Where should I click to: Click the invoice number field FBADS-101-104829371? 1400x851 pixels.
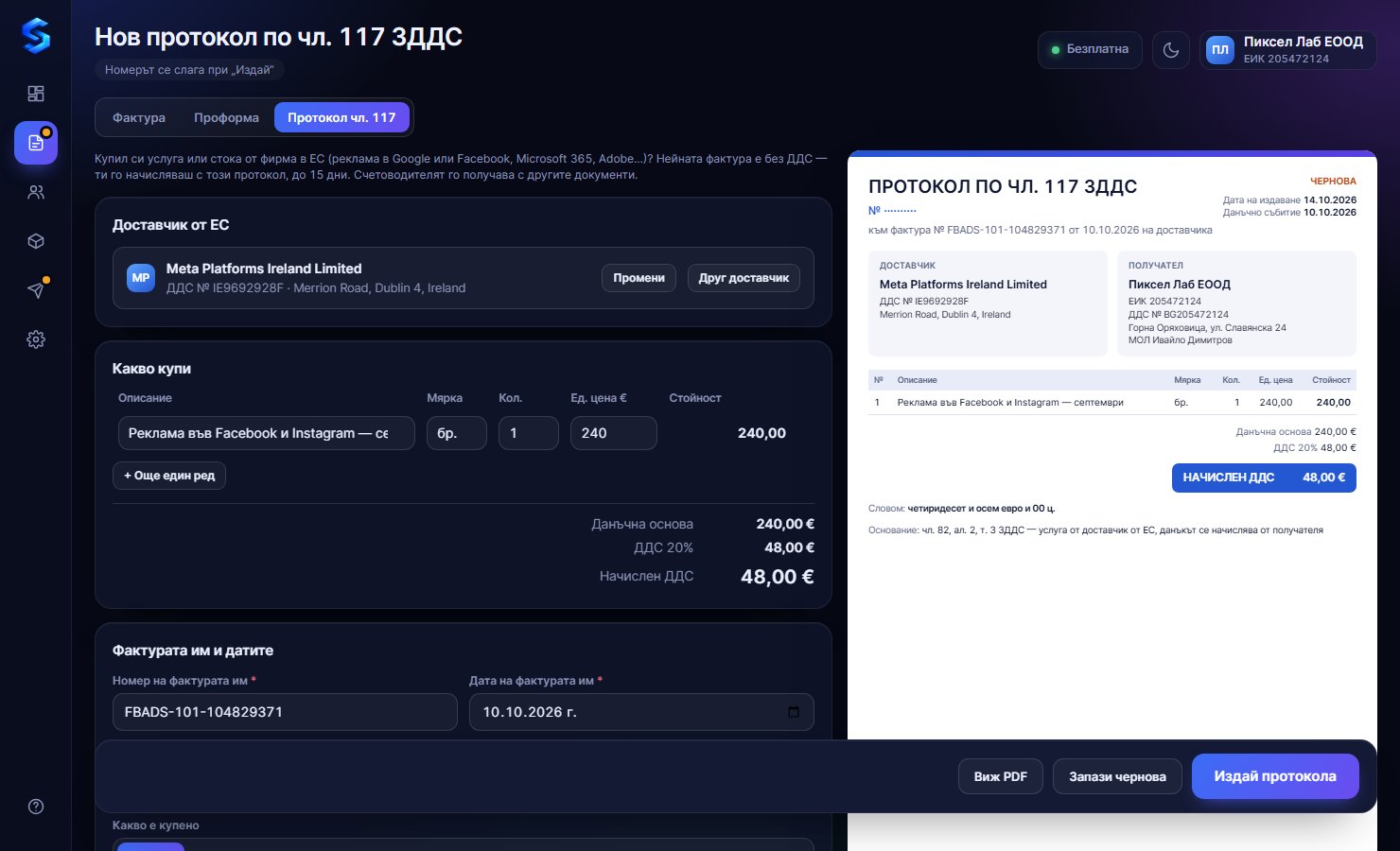click(285, 712)
